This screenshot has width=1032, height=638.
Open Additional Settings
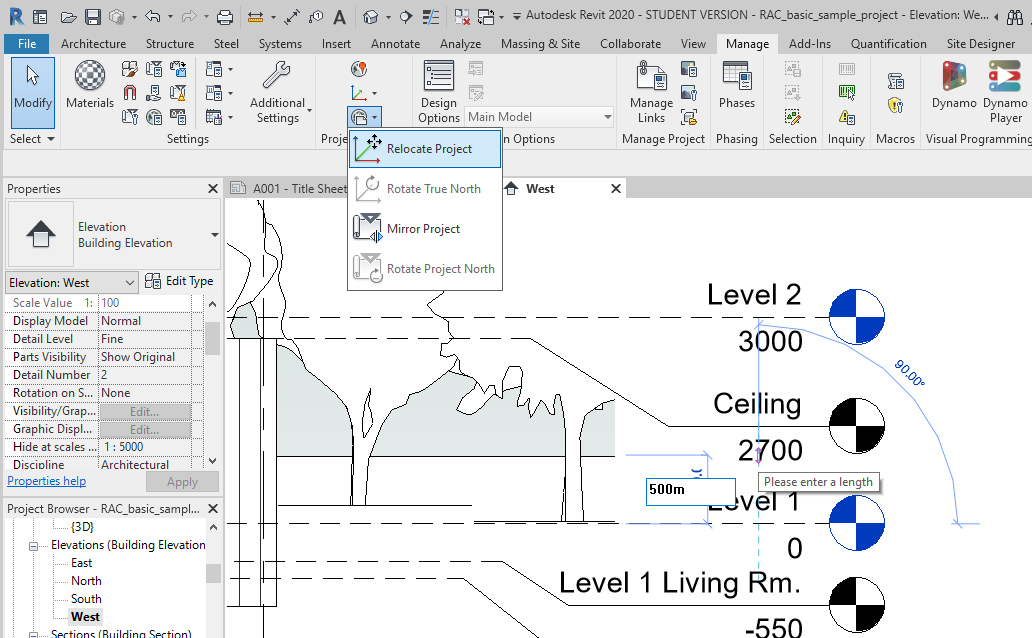pos(277,90)
